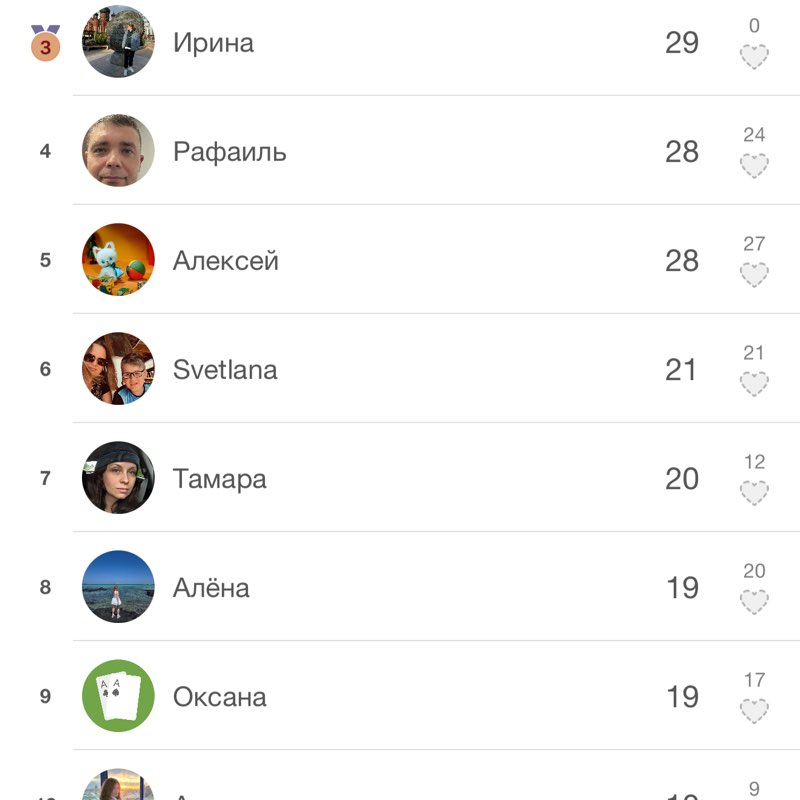This screenshot has width=800, height=800.
Task: Tap Оксана's green playing cards avatar
Action: point(118,696)
